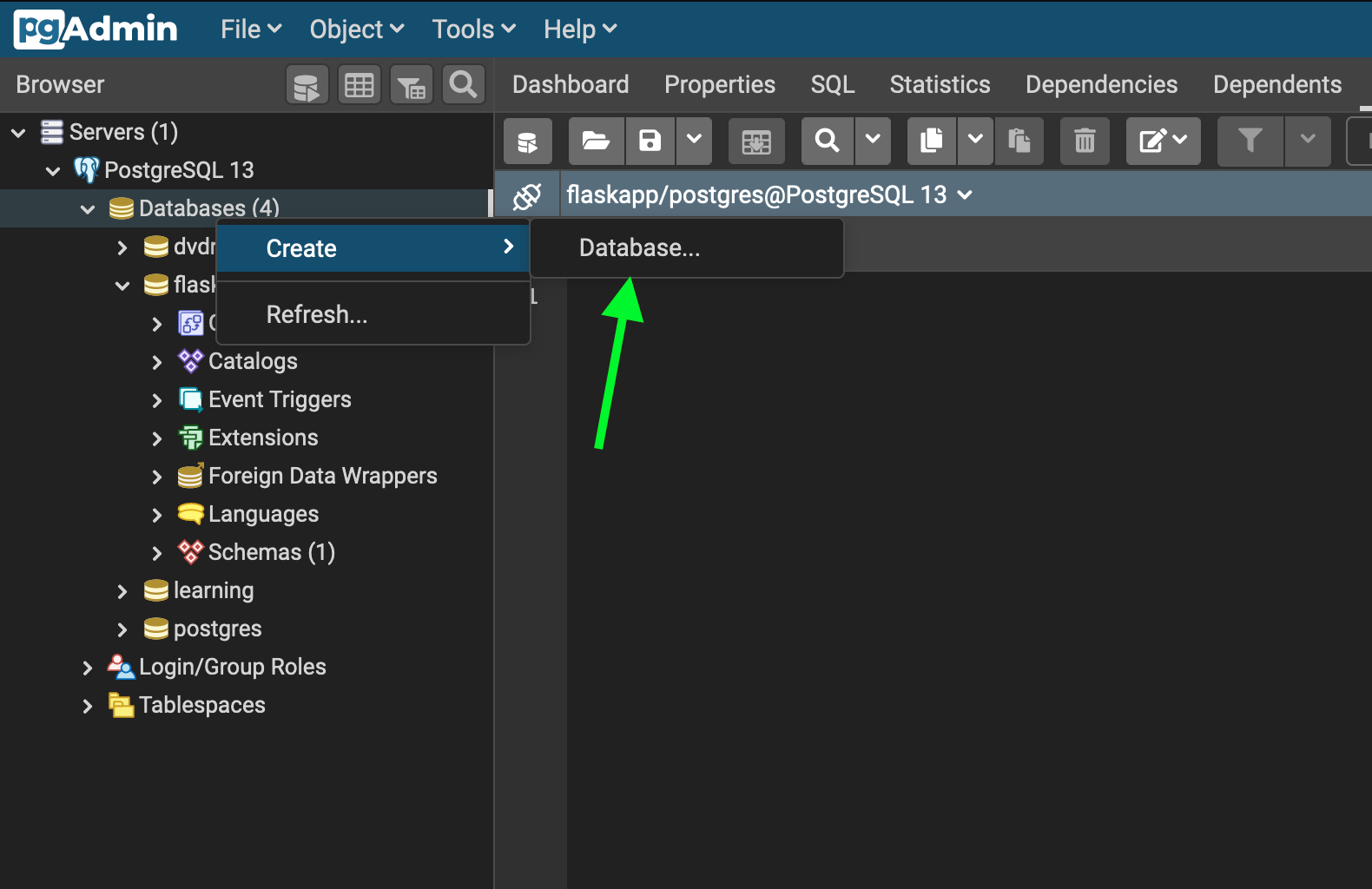The height and width of the screenshot is (889, 1372).
Task: Choose Refresh... in the context menu
Action: tap(373, 314)
